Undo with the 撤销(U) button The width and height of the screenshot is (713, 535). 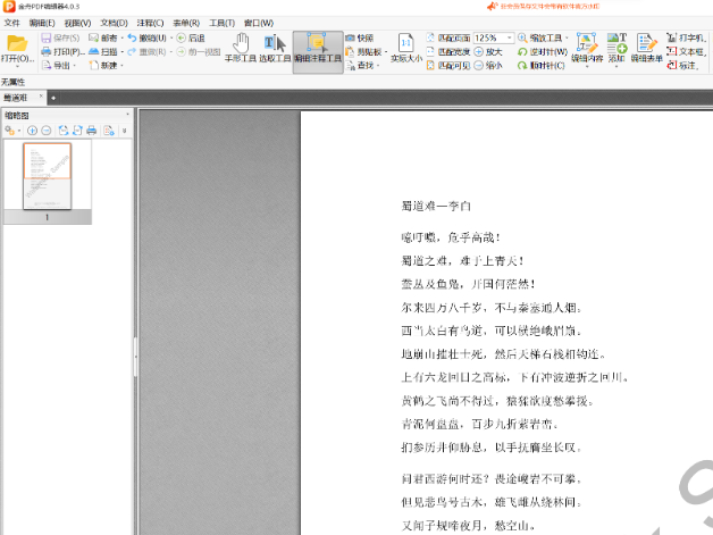click(147, 38)
